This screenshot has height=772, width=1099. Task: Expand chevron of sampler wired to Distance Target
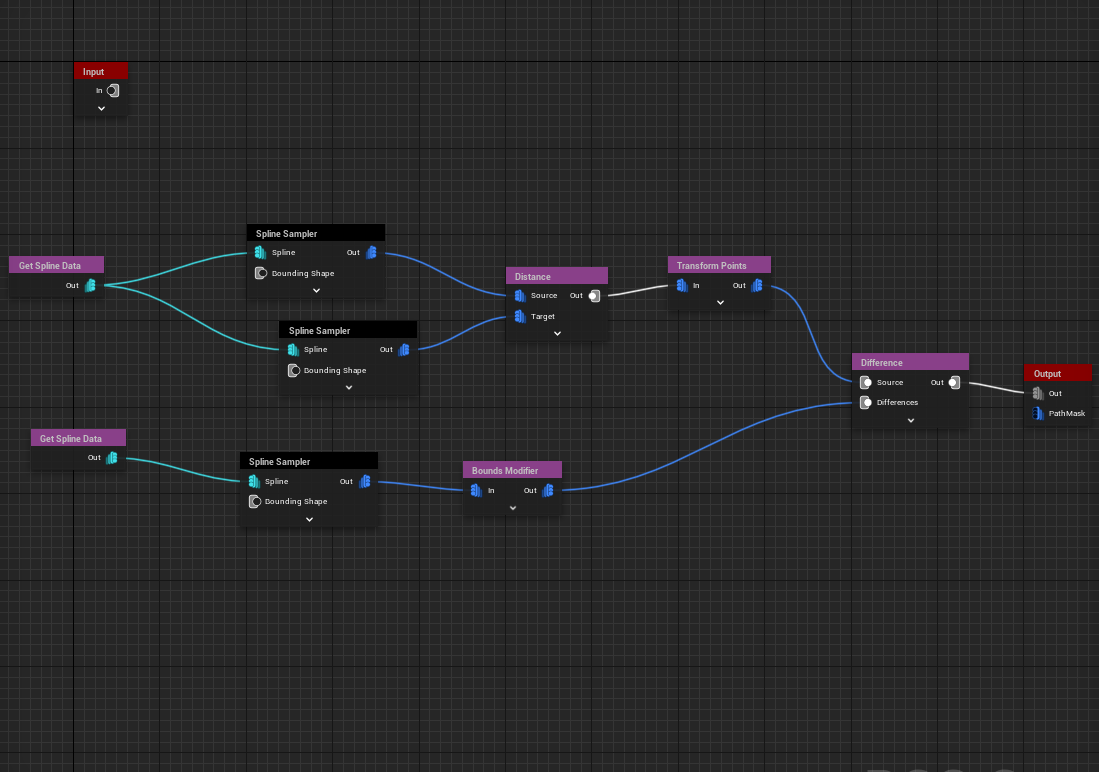tap(349, 388)
